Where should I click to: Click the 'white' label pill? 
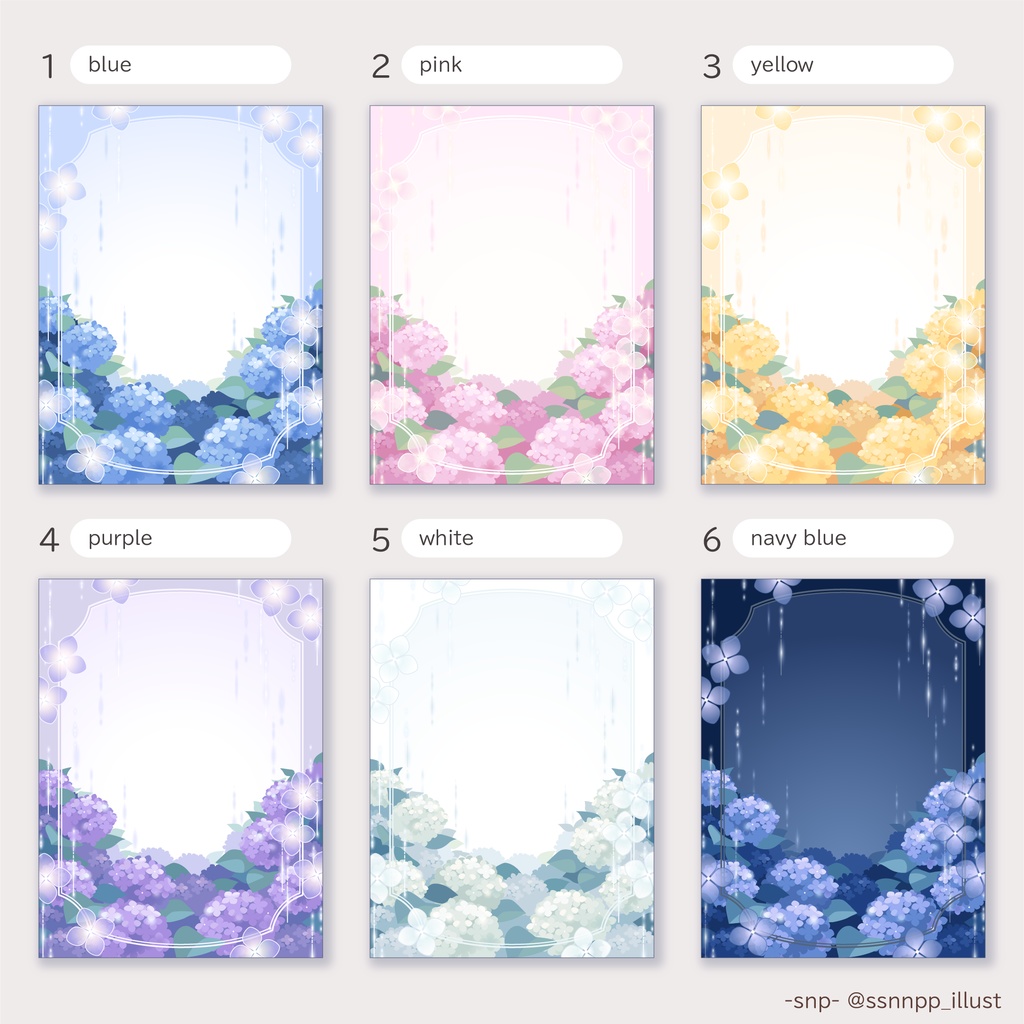tap(511, 538)
